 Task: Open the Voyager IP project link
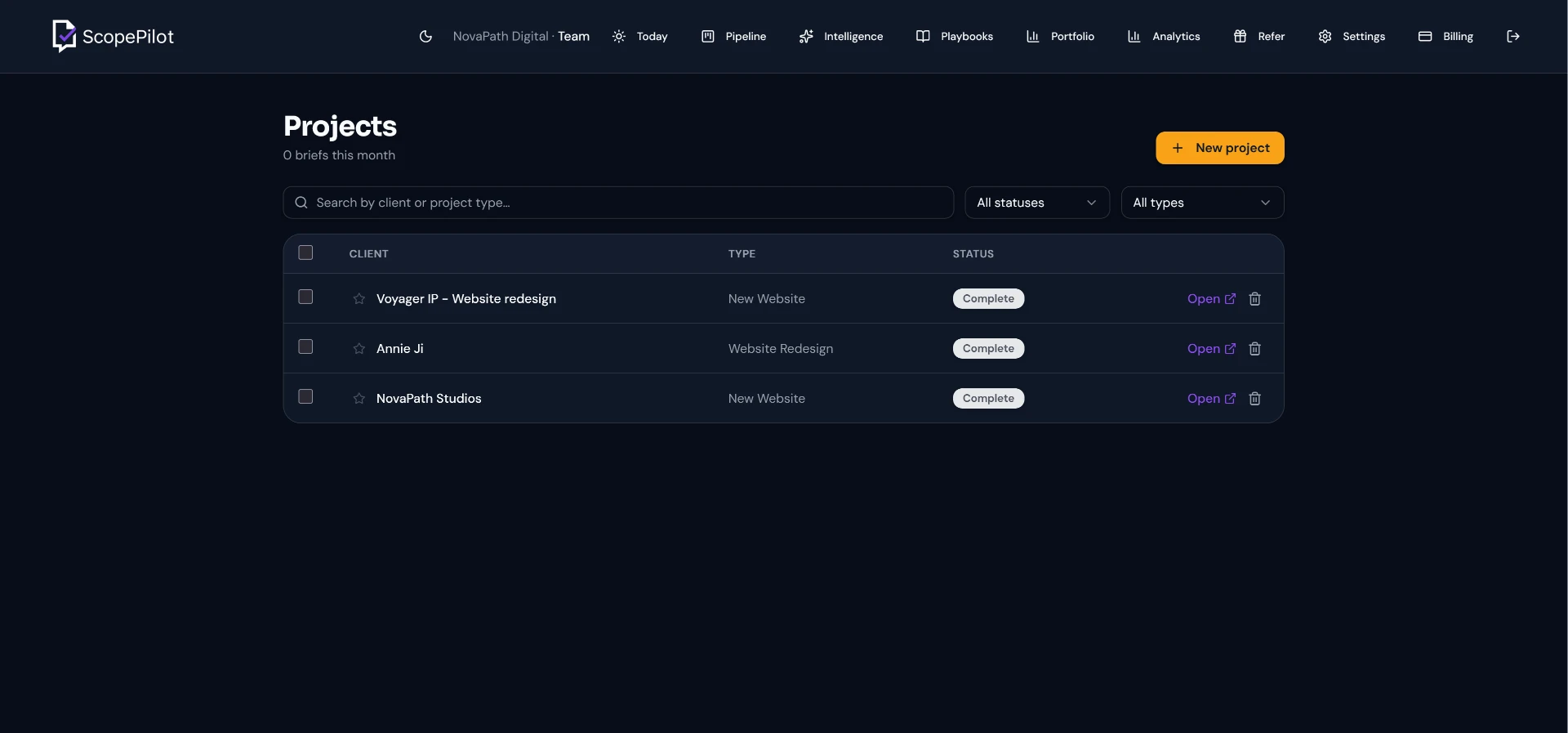click(1211, 299)
